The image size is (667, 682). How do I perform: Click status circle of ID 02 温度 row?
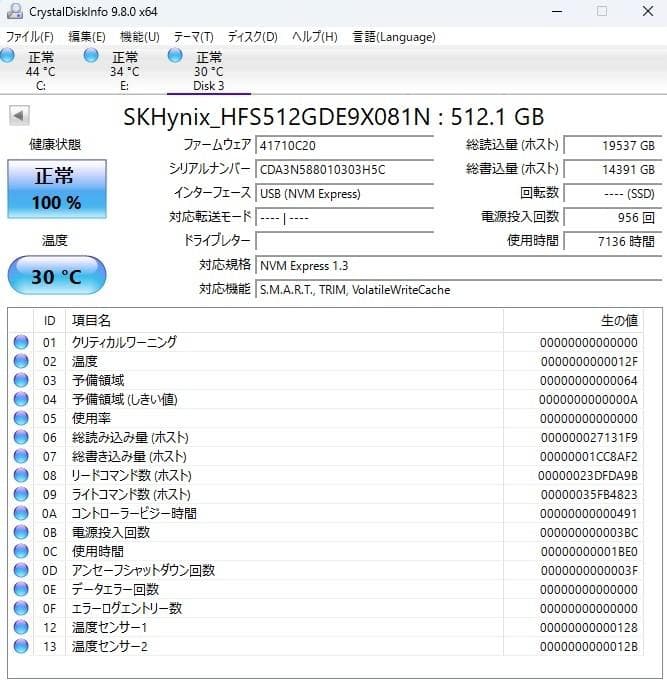coord(21,361)
